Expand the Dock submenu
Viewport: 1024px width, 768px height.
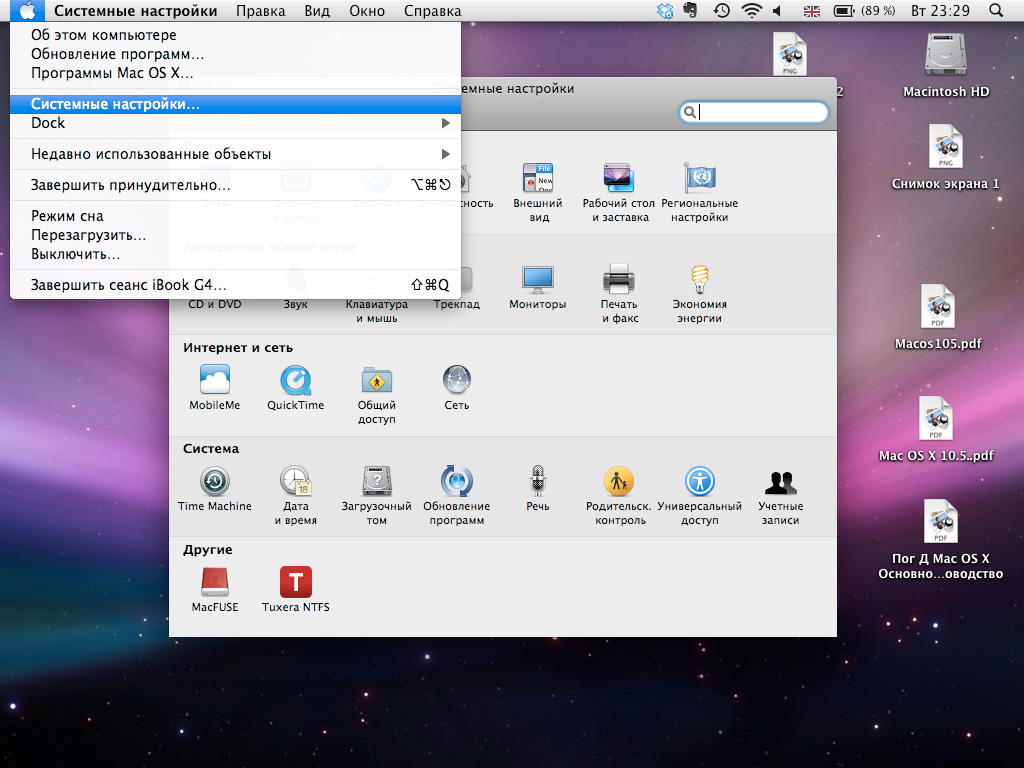point(236,123)
